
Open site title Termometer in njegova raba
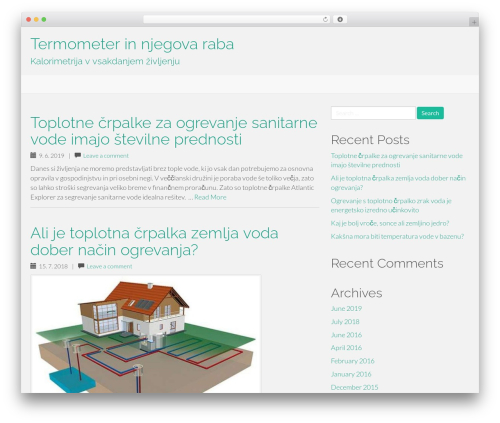point(132,44)
